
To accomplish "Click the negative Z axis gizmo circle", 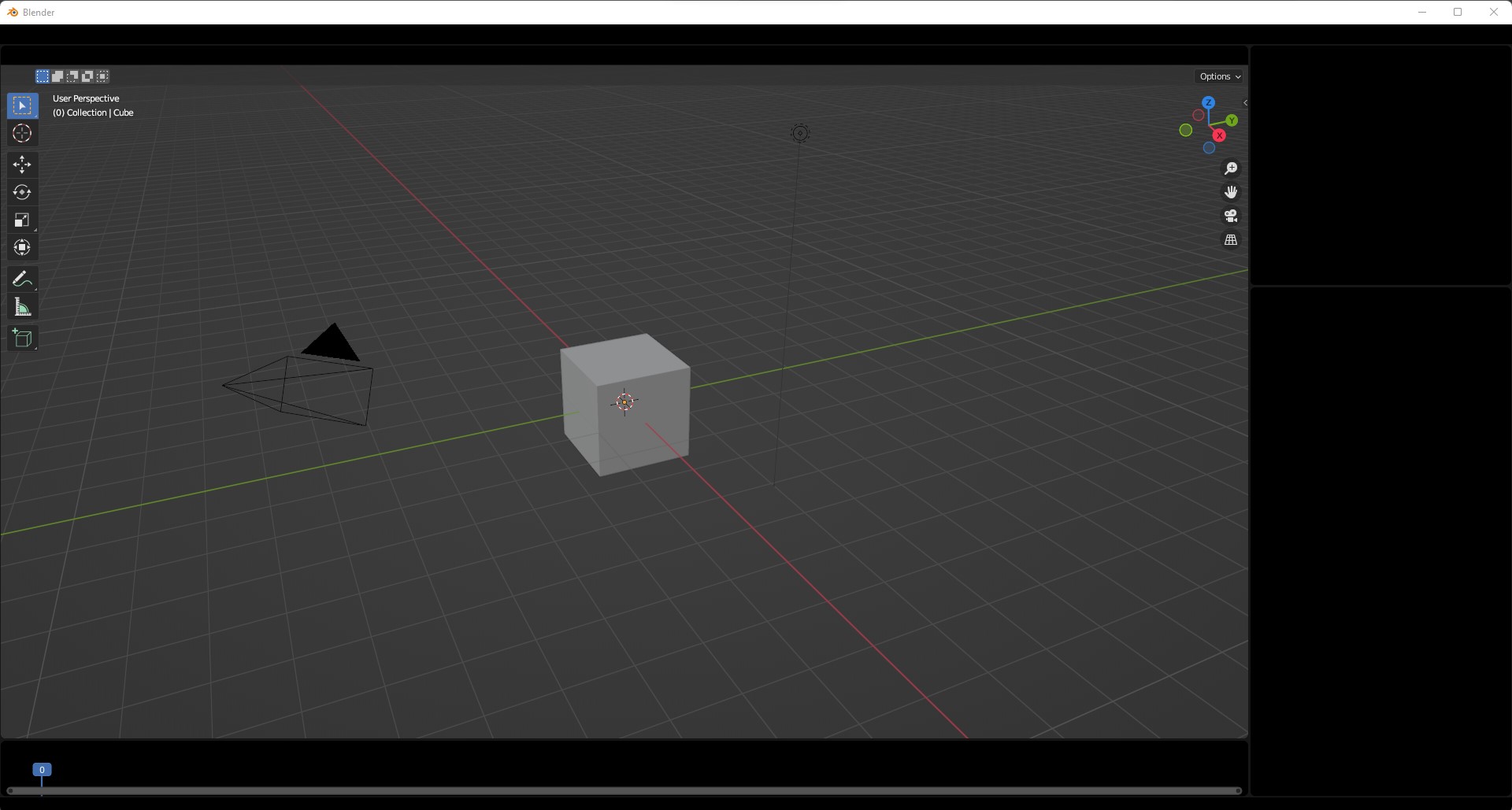I will pyautogui.click(x=1209, y=148).
